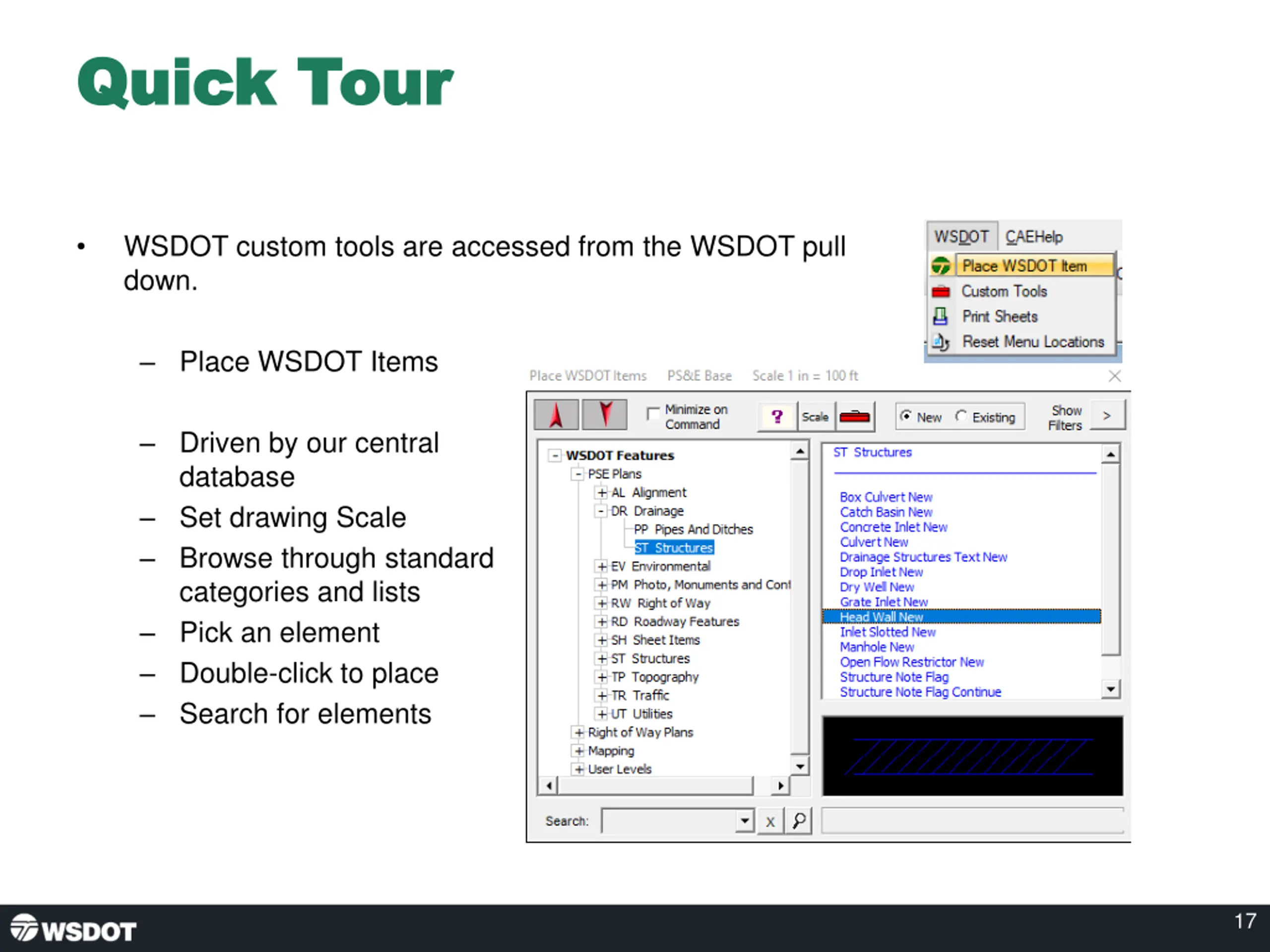
Task: Click the Scale button
Action: (815, 416)
